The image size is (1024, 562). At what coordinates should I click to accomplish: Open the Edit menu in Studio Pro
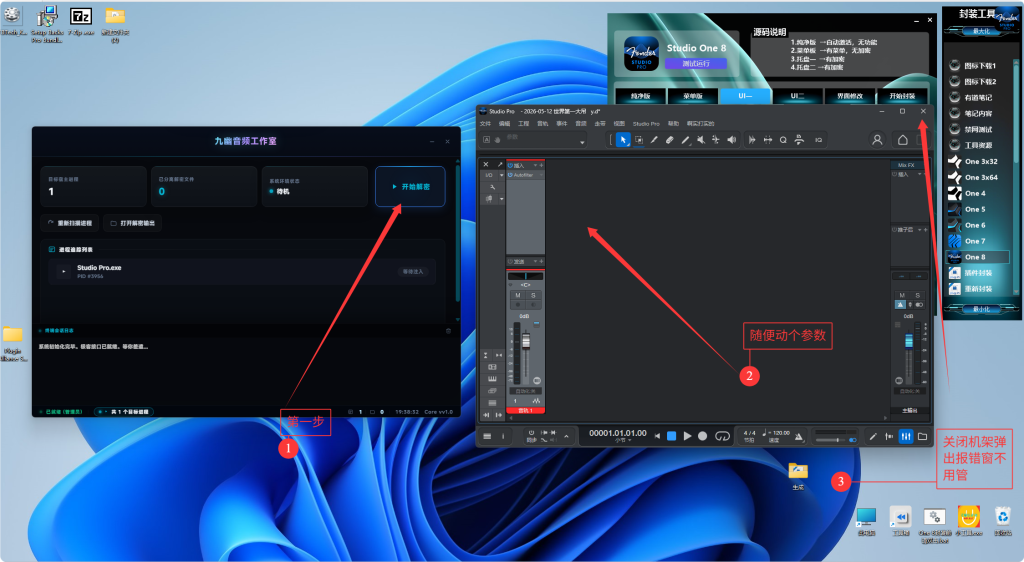point(504,123)
